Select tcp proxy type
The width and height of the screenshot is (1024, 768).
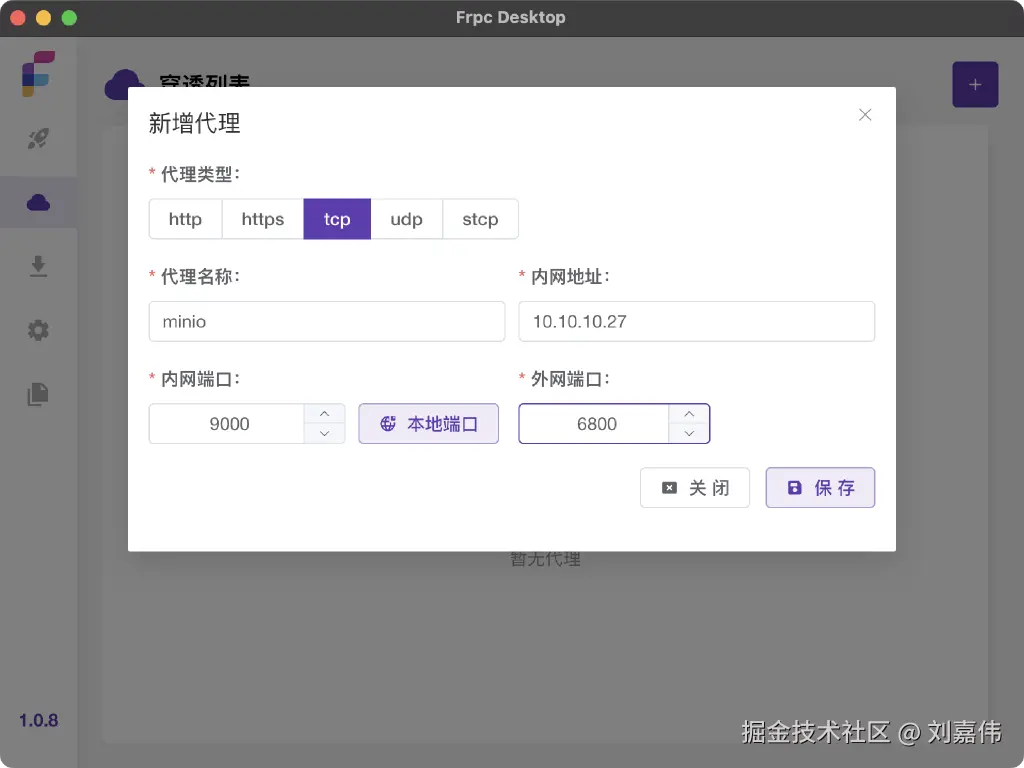337,219
